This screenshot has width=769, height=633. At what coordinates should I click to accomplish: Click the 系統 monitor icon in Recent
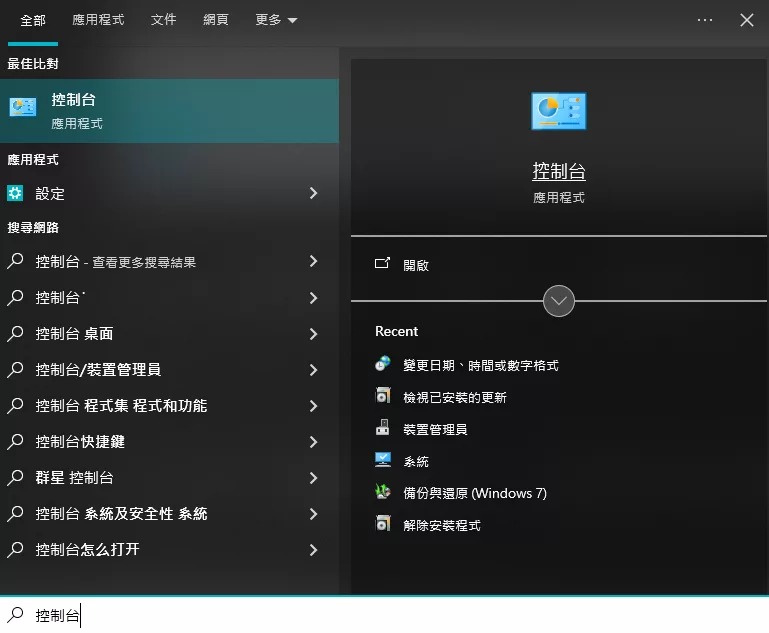coord(383,461)
